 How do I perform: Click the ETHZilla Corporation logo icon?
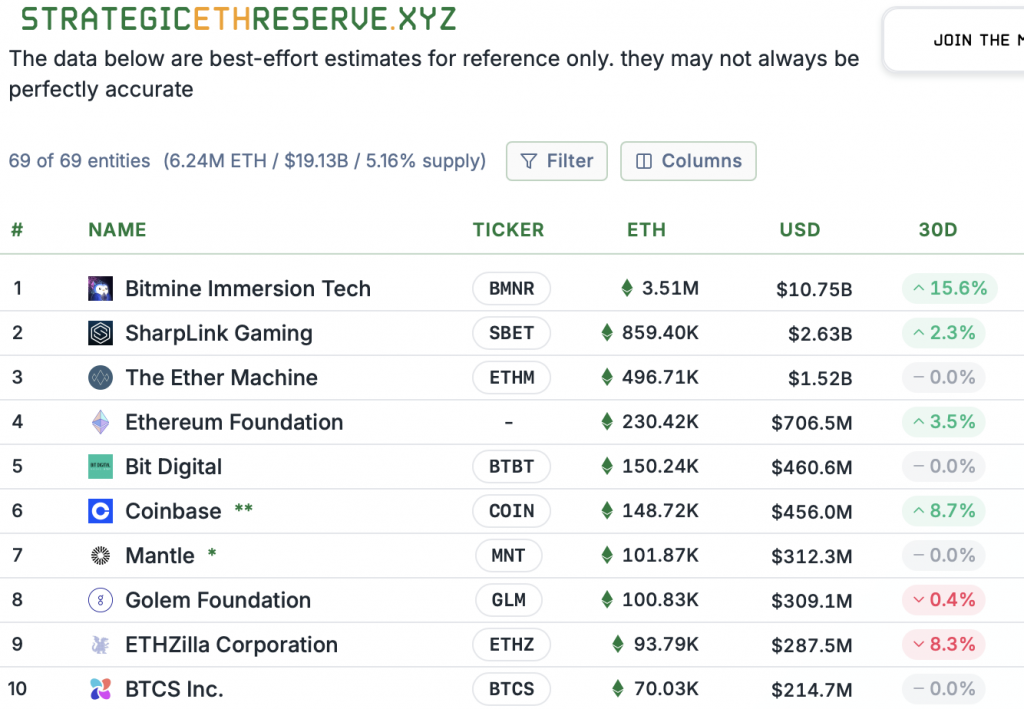tap(99, 644)
